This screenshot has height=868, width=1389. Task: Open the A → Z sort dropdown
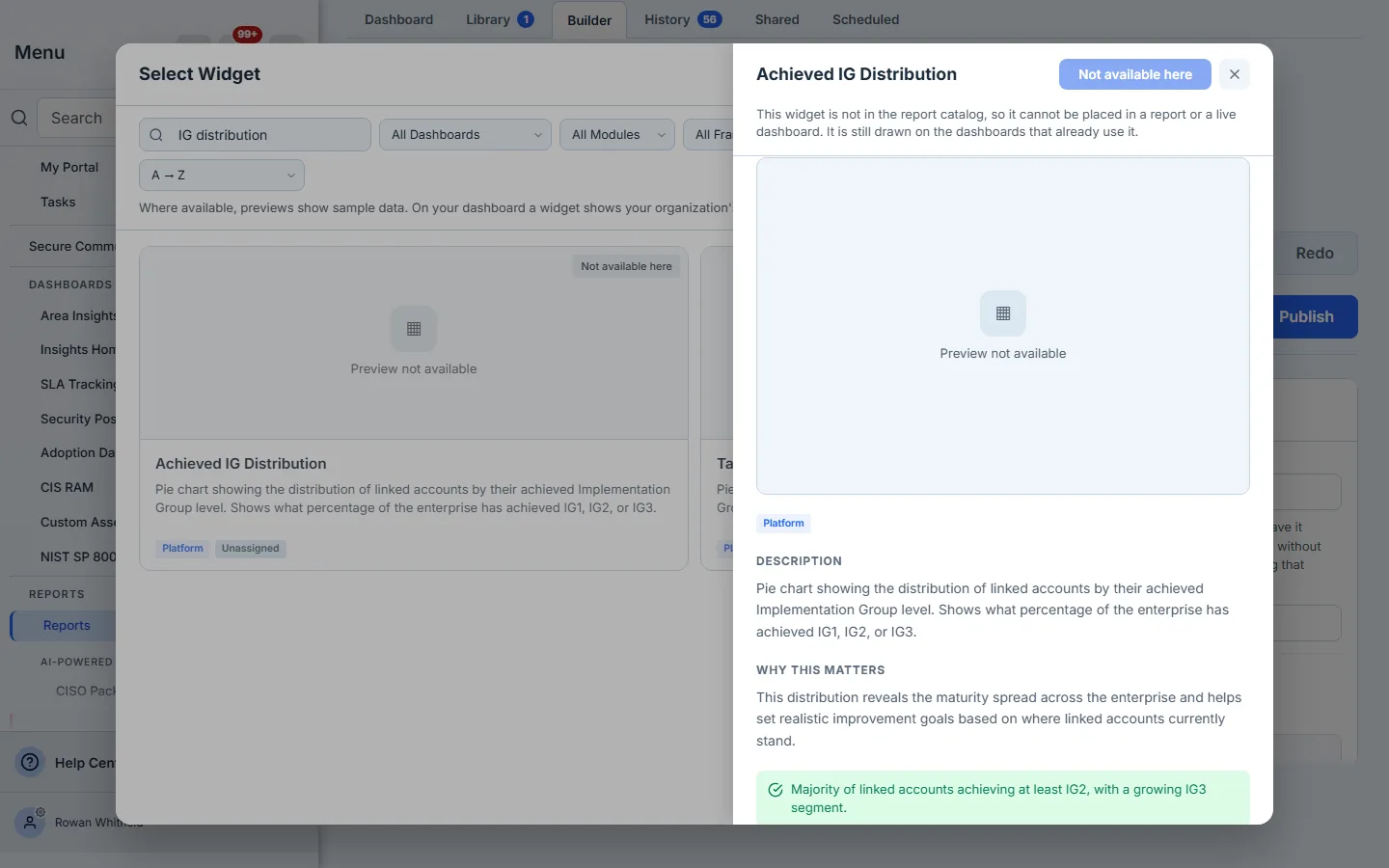click(x=222, y=176)
